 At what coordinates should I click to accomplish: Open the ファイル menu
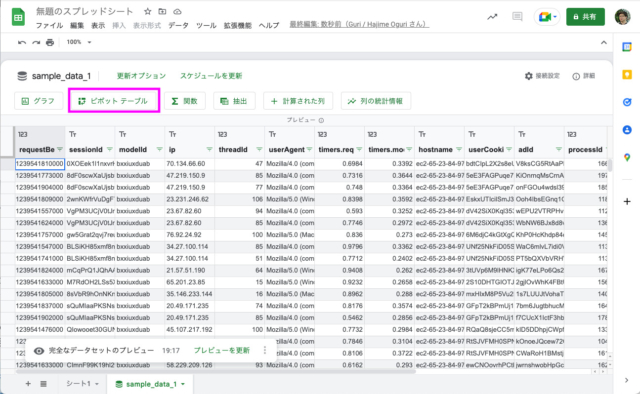49,25
